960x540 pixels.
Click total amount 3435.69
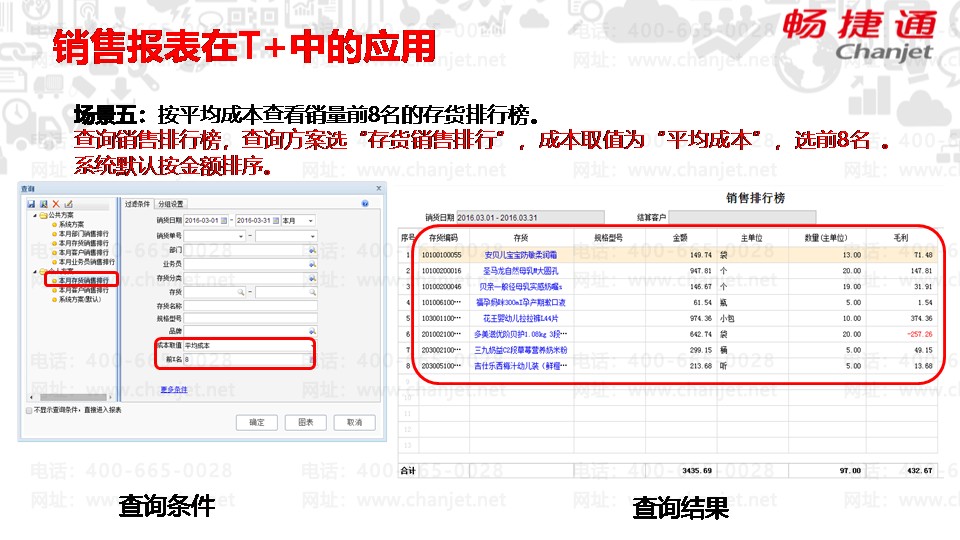coord(697,470)
